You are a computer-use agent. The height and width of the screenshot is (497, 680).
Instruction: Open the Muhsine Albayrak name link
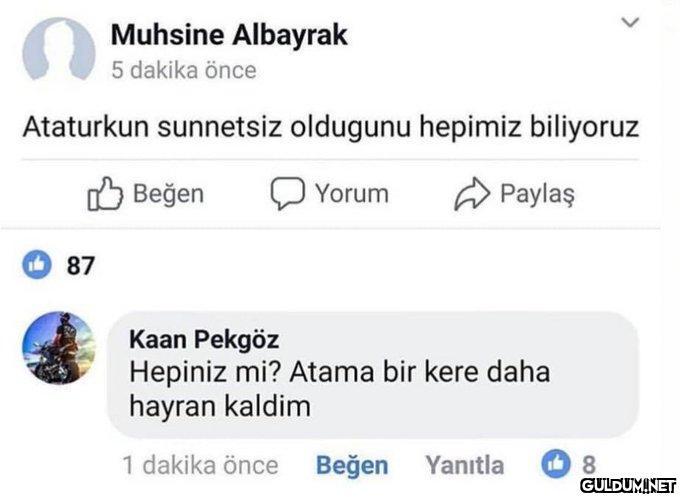229,35
